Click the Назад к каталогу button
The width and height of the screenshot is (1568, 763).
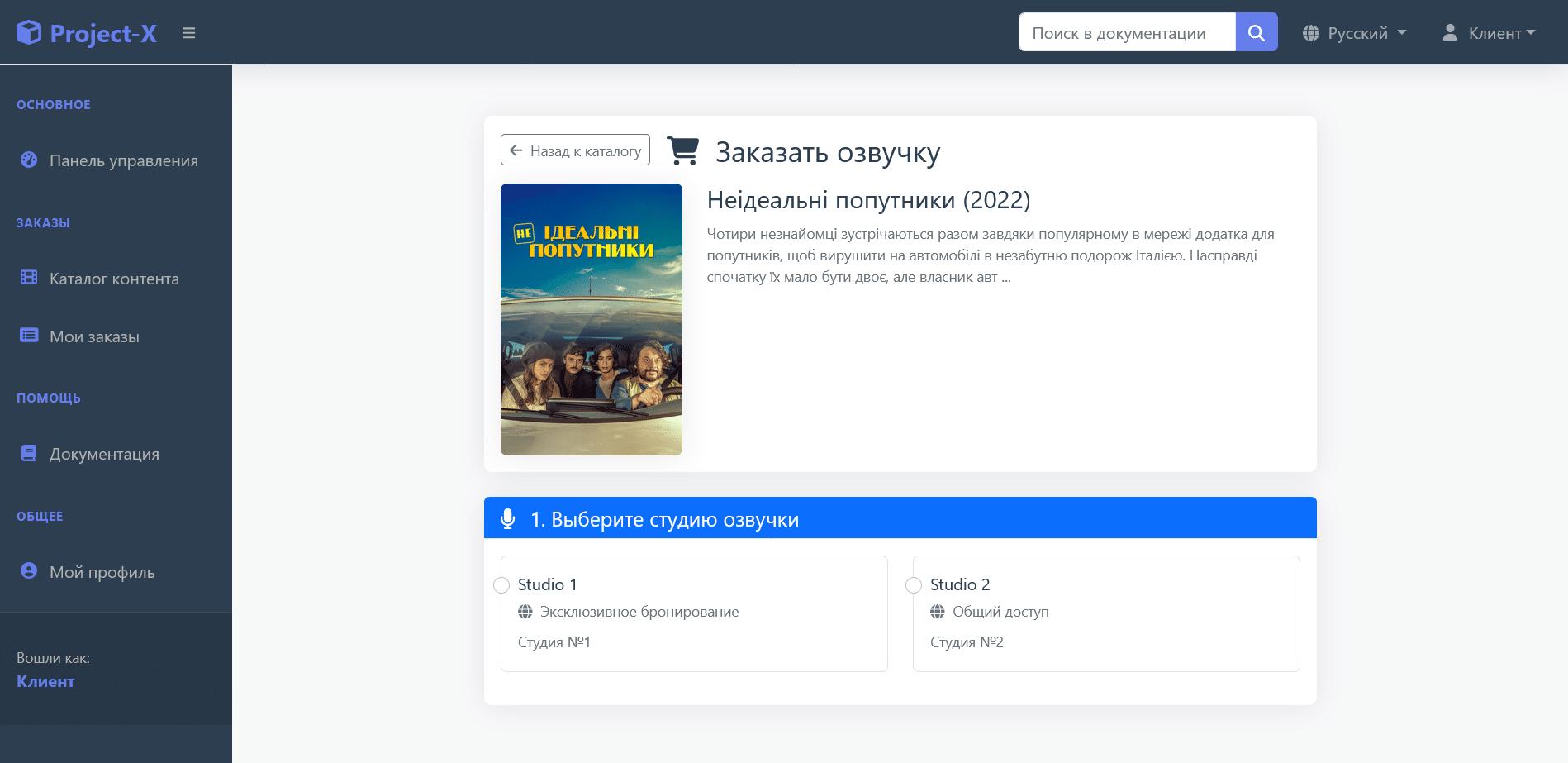(575, 150)
